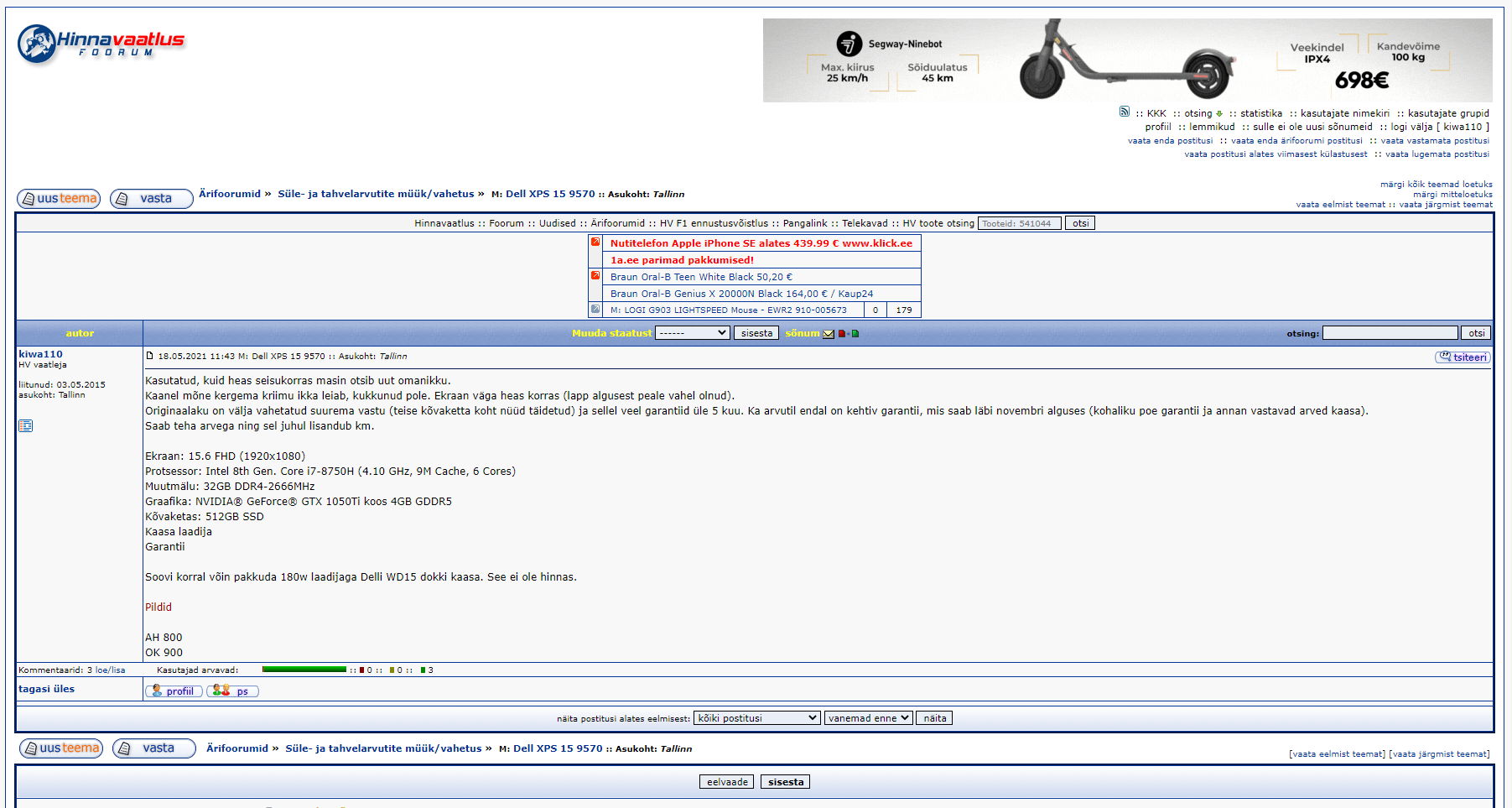Image resolution: width=1512 pixels, height=808 pixels.
Task: Open 'M: LOGI G903 LIGHTSPEED Mouse' link
Action: 729,310
